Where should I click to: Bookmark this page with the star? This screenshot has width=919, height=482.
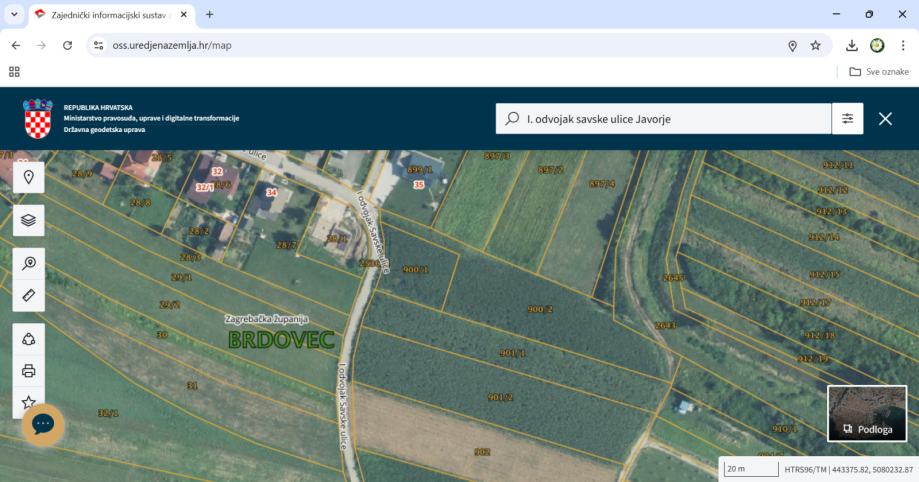815,45
